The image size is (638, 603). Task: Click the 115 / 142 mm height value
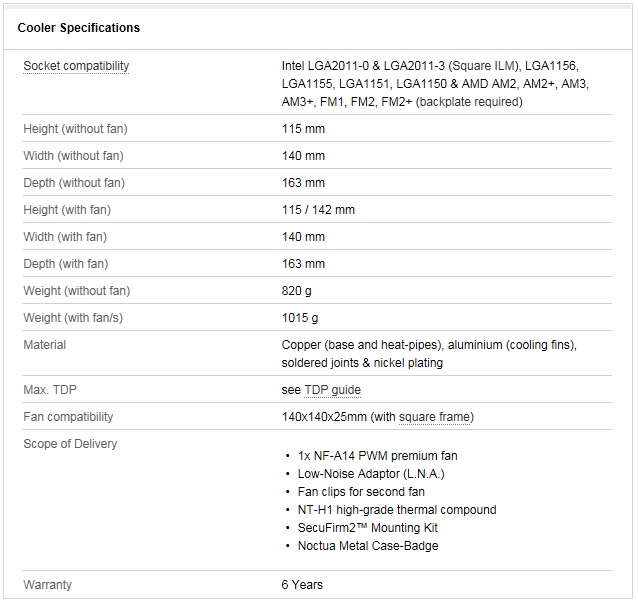coord(318,210)
